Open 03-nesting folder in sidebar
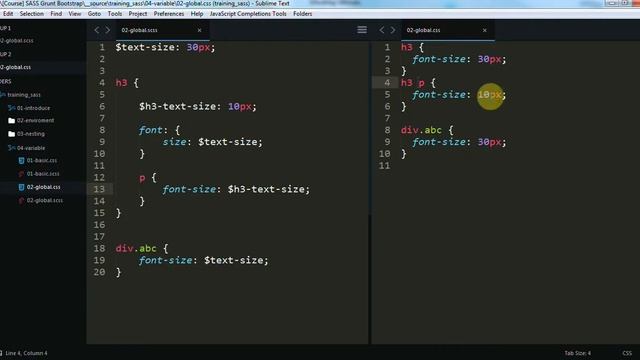Viewport: 640px width, 360px height. 31,134
